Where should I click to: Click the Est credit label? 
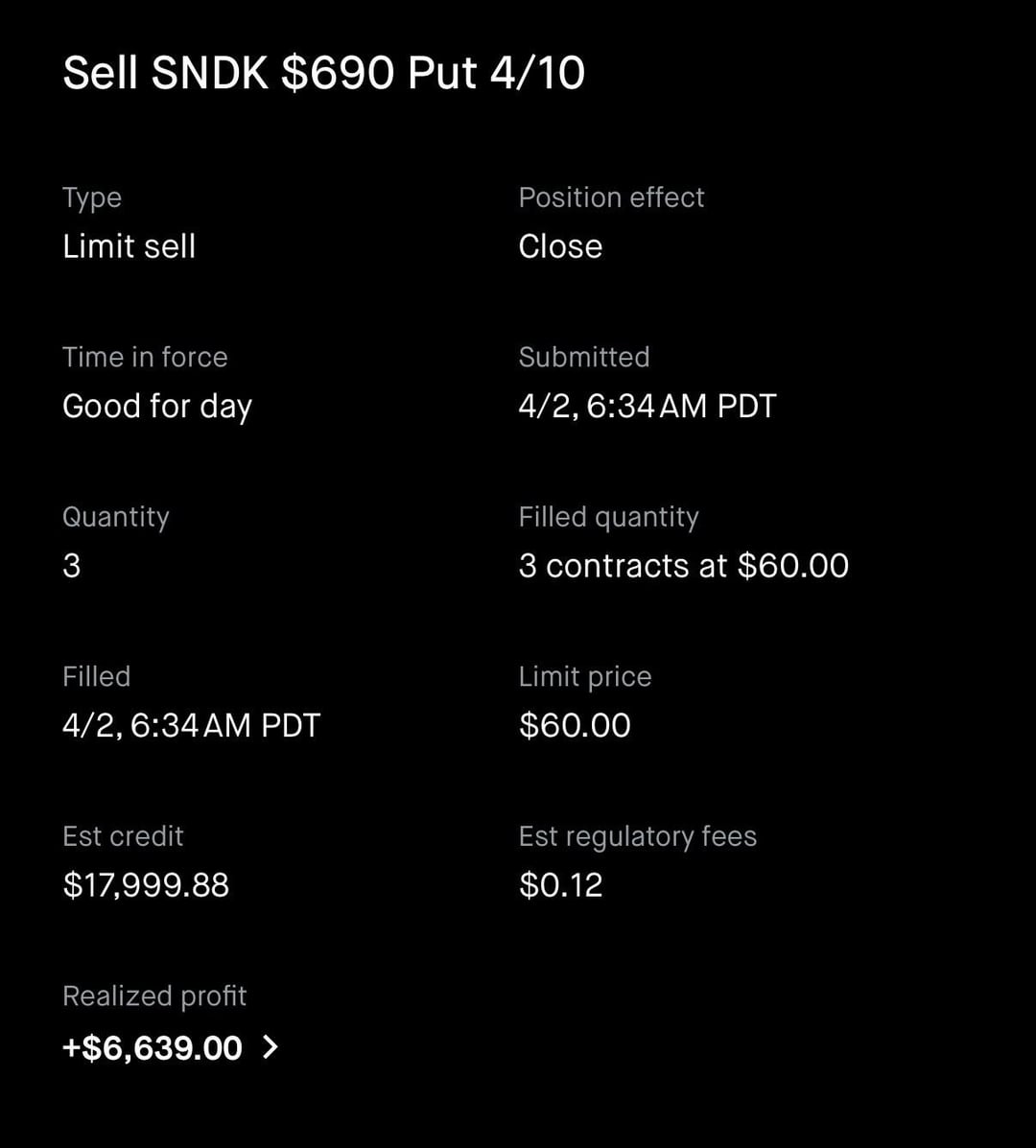[123, 836]
